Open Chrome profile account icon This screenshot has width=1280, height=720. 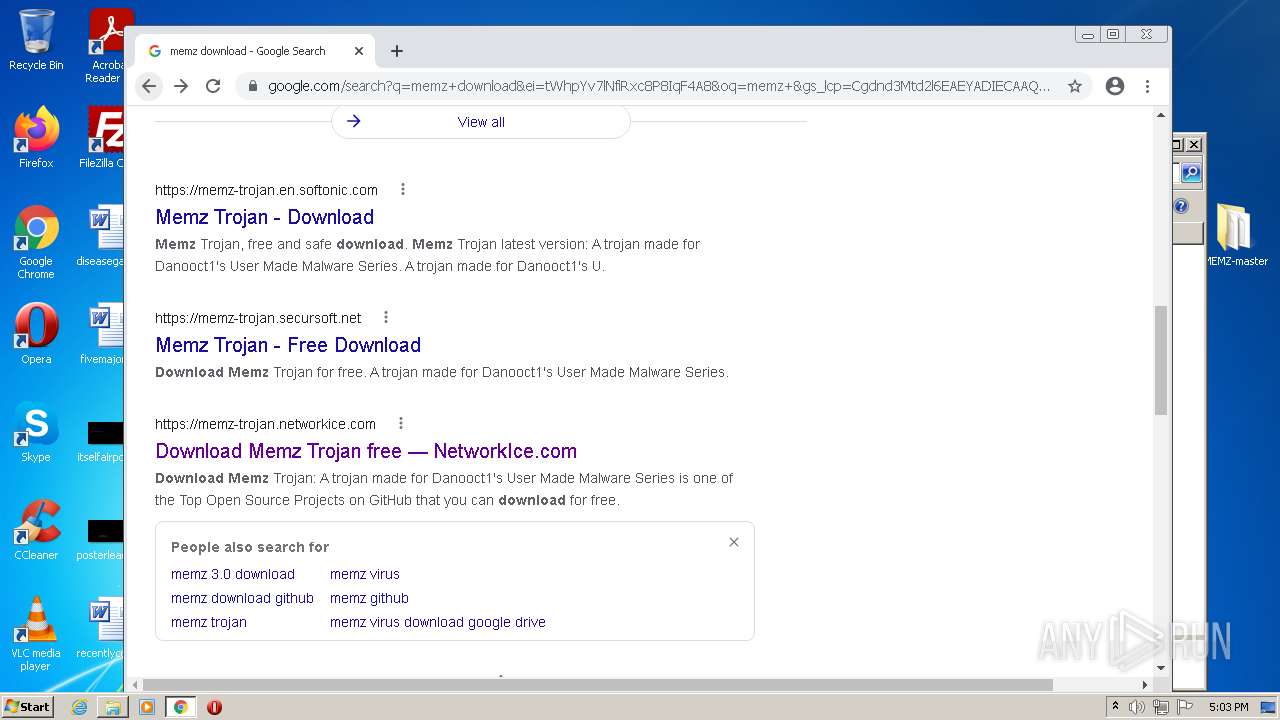1115,86
